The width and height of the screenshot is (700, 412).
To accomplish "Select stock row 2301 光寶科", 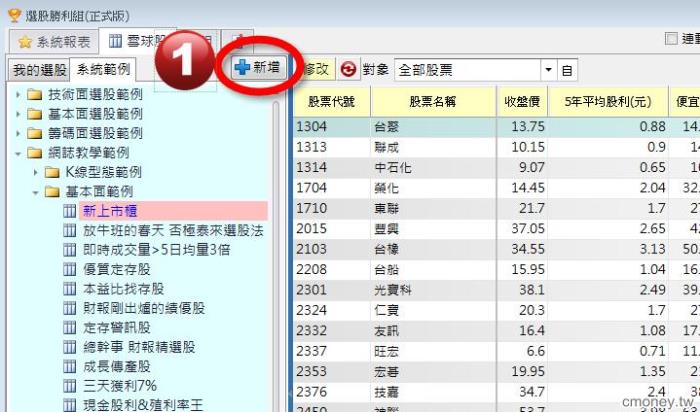I will (x=496, y=290).
